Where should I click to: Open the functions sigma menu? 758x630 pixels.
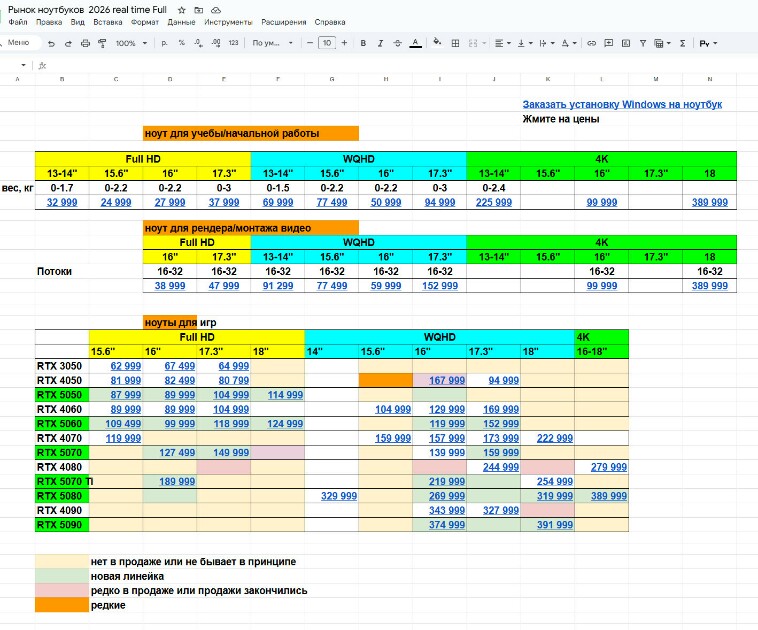point(683,44)
